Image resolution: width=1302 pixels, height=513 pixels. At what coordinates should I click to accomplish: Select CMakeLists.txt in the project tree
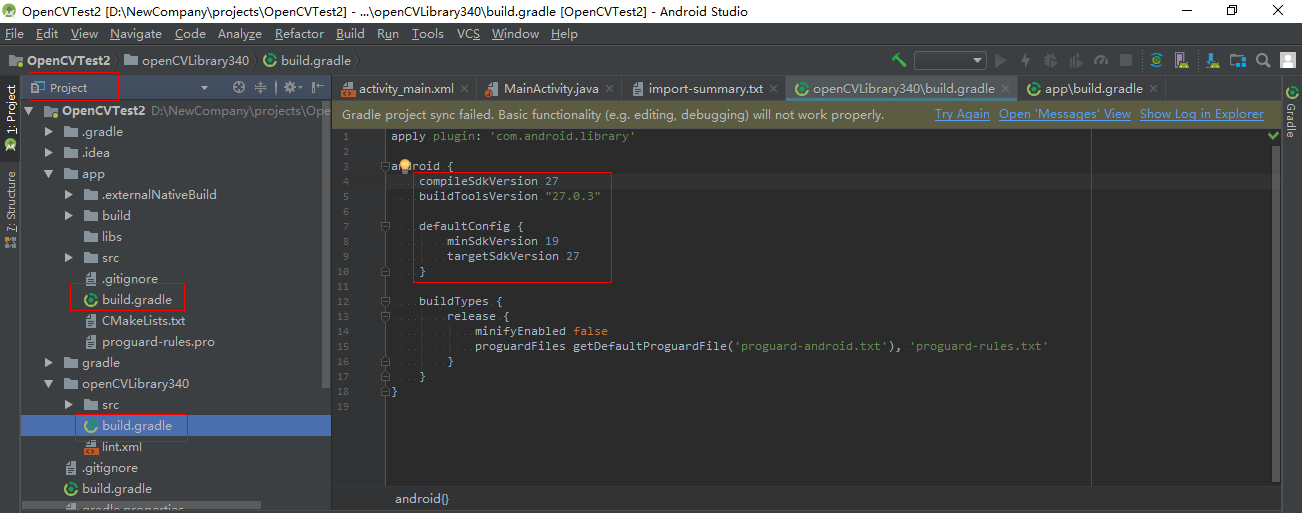(x=143, y=321)
